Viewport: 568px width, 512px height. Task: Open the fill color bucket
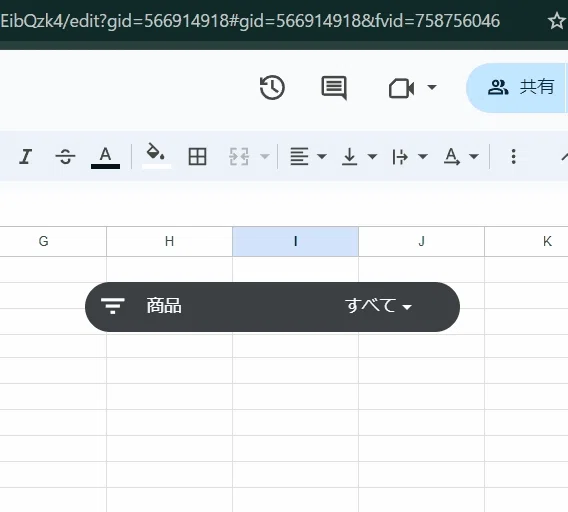[x=156, y=156]
